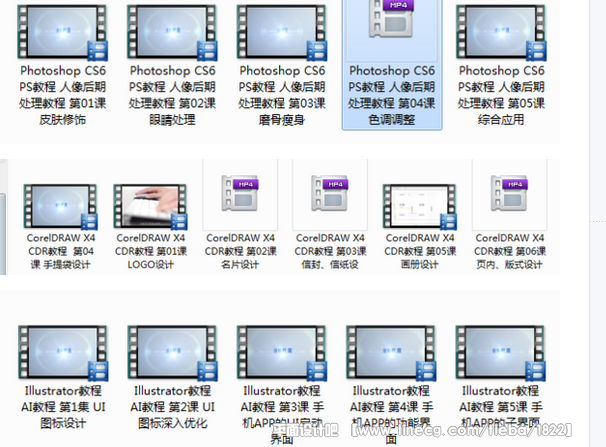Click file name ending '第03课 磨骨瘦身'
606x447 pixels.
(282, 95)
